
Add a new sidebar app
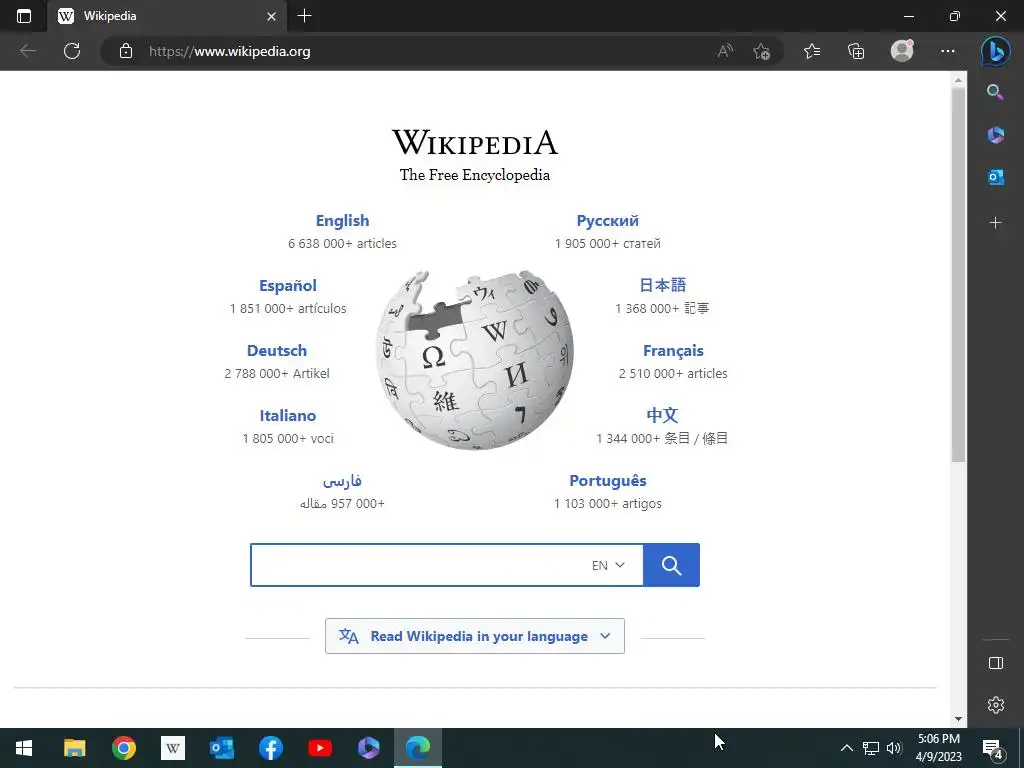pos(995,223)
